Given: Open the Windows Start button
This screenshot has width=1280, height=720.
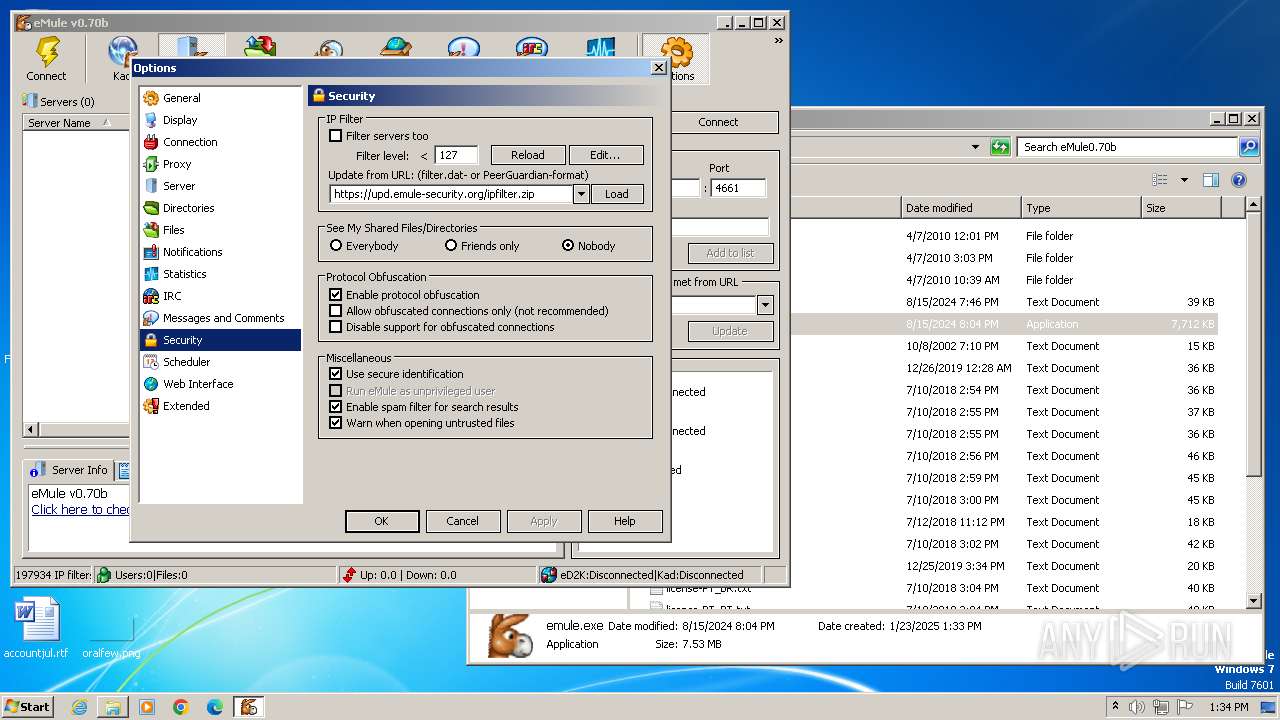Looking at the screenshot, I should (27, 706).
